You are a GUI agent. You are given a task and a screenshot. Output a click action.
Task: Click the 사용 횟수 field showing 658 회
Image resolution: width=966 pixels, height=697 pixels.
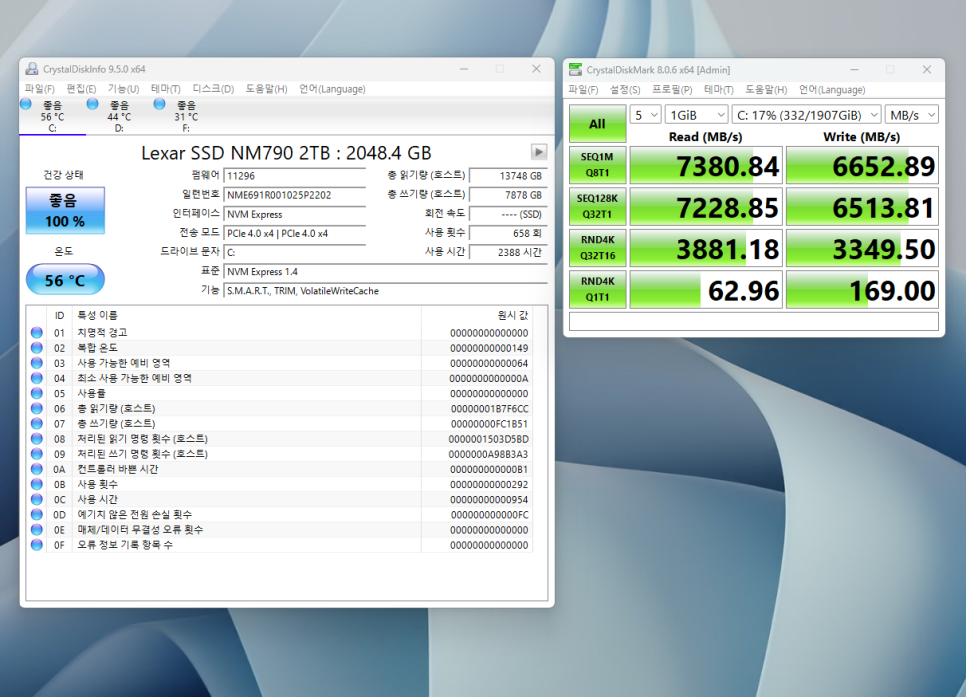[508, 233]
